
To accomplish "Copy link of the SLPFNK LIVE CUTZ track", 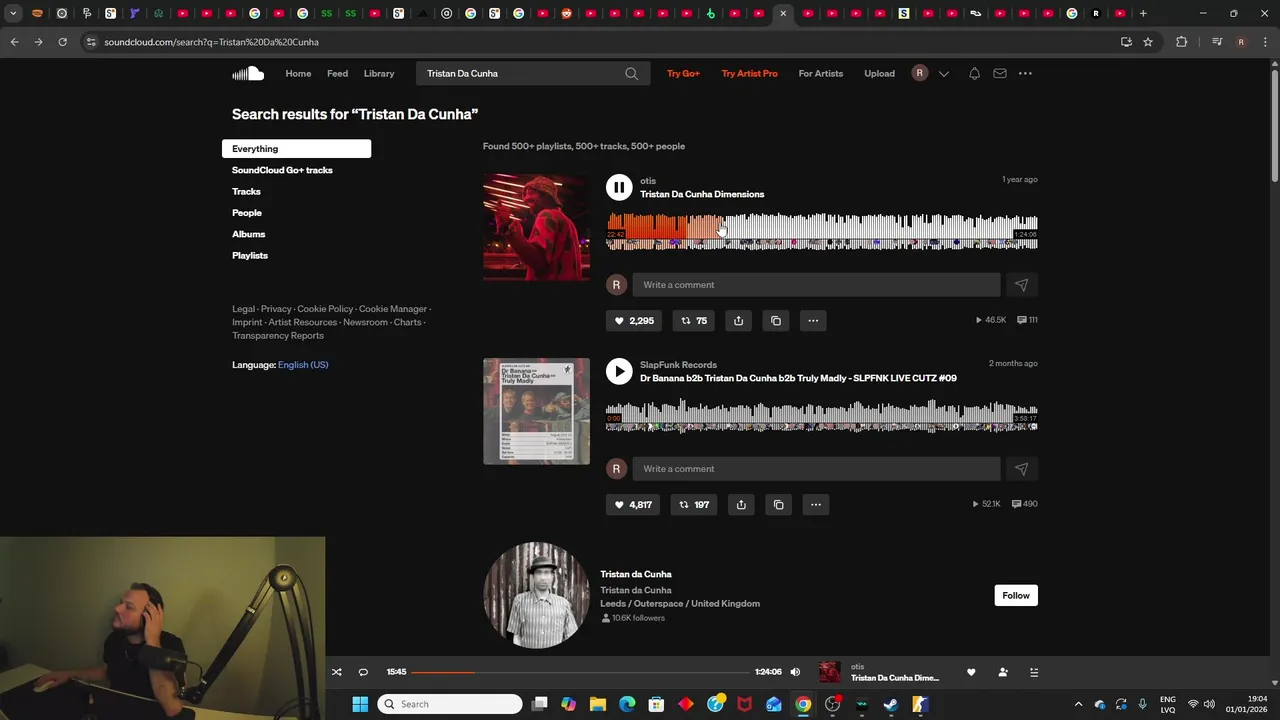I will click(778, 504).
